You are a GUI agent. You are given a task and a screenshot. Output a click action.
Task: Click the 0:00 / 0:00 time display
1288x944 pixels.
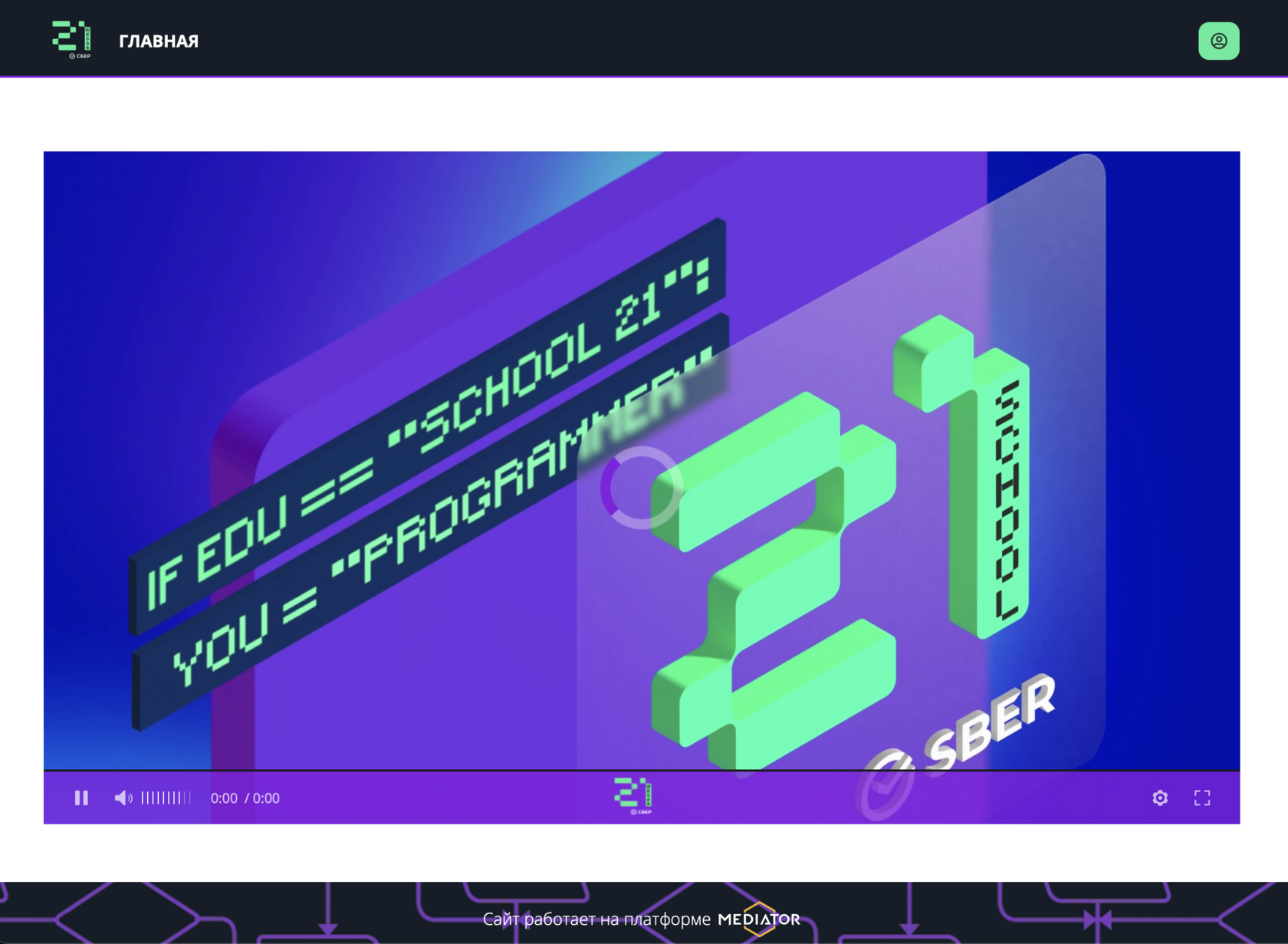(x=245, y=798)
